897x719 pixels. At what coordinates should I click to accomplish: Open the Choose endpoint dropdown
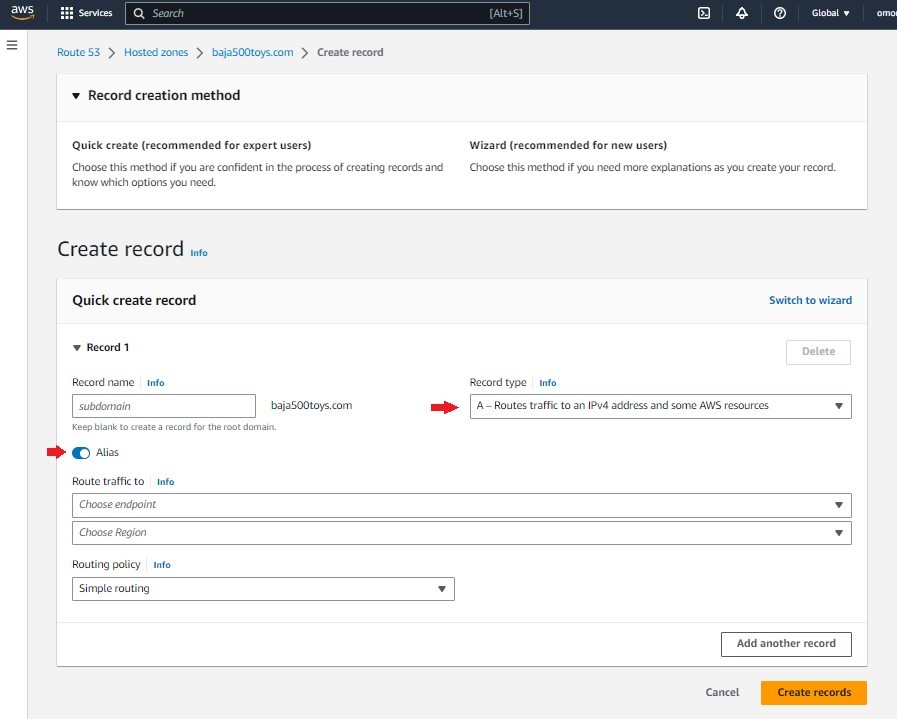click(461, 505)
